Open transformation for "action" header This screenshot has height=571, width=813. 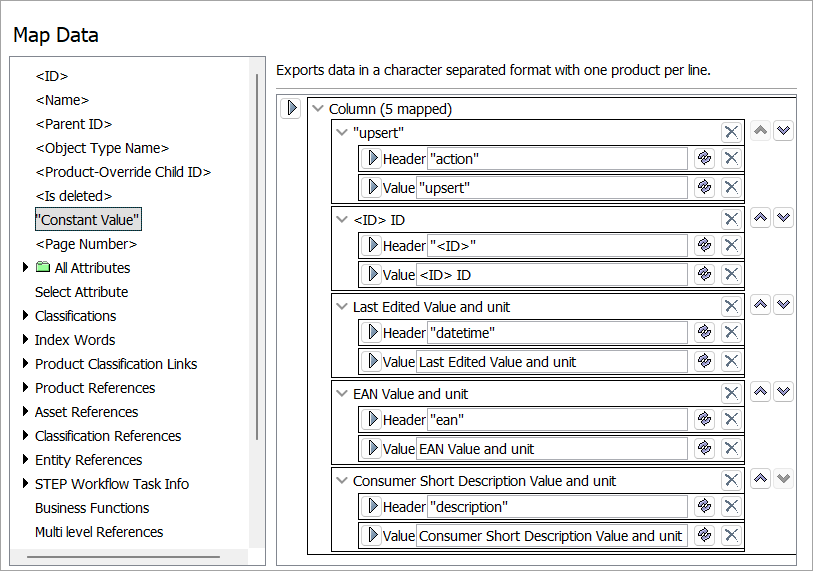coord(703,158)
